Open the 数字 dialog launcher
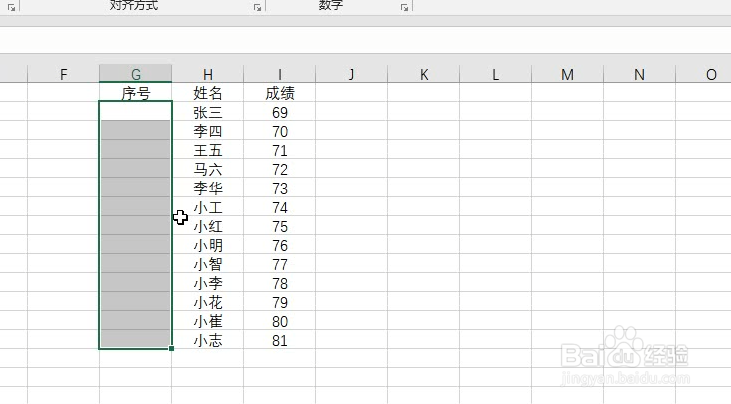The image size is (731, 404). (x=405, y=7)
